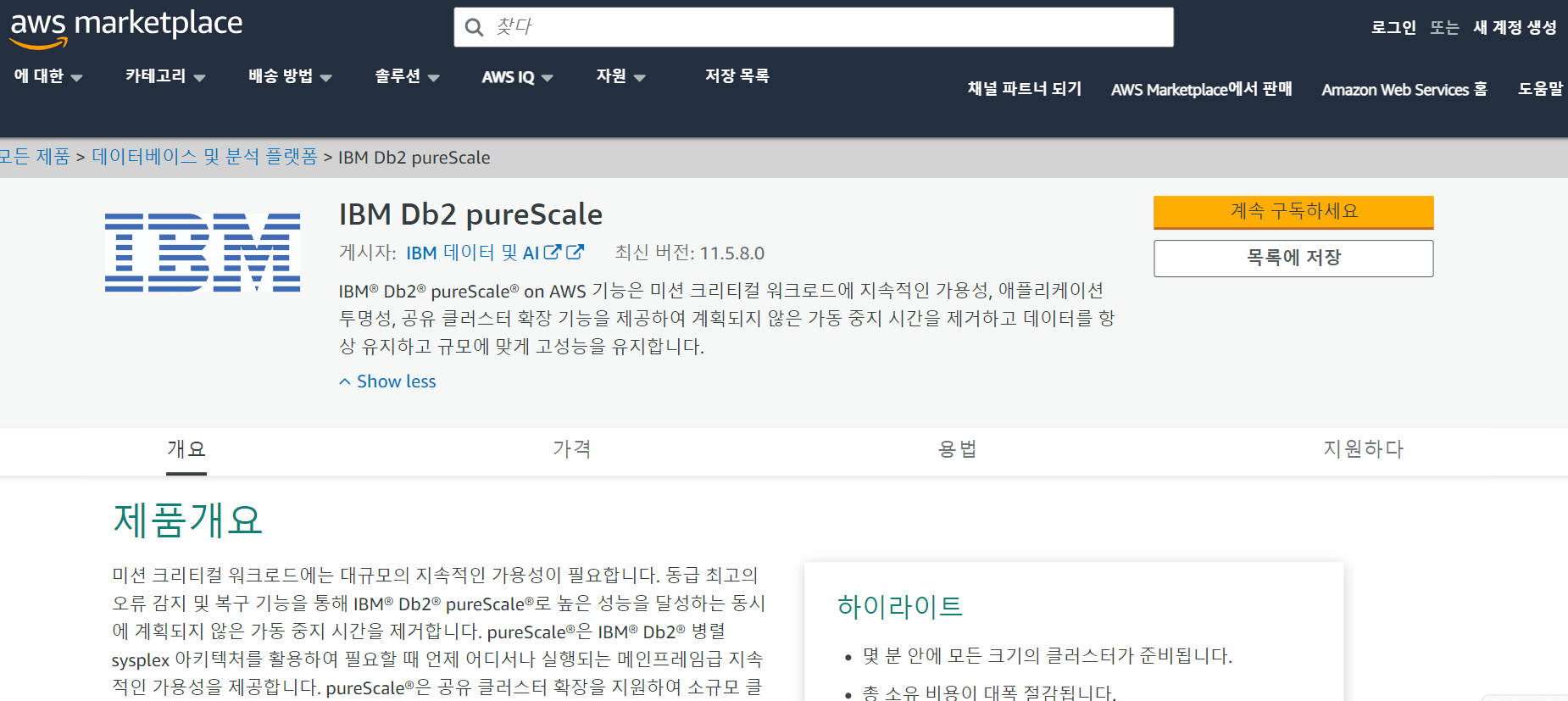The image size is (1568, 701).
Task: Switch to the 지원하다 tab
Action: tap(1364, 449)
